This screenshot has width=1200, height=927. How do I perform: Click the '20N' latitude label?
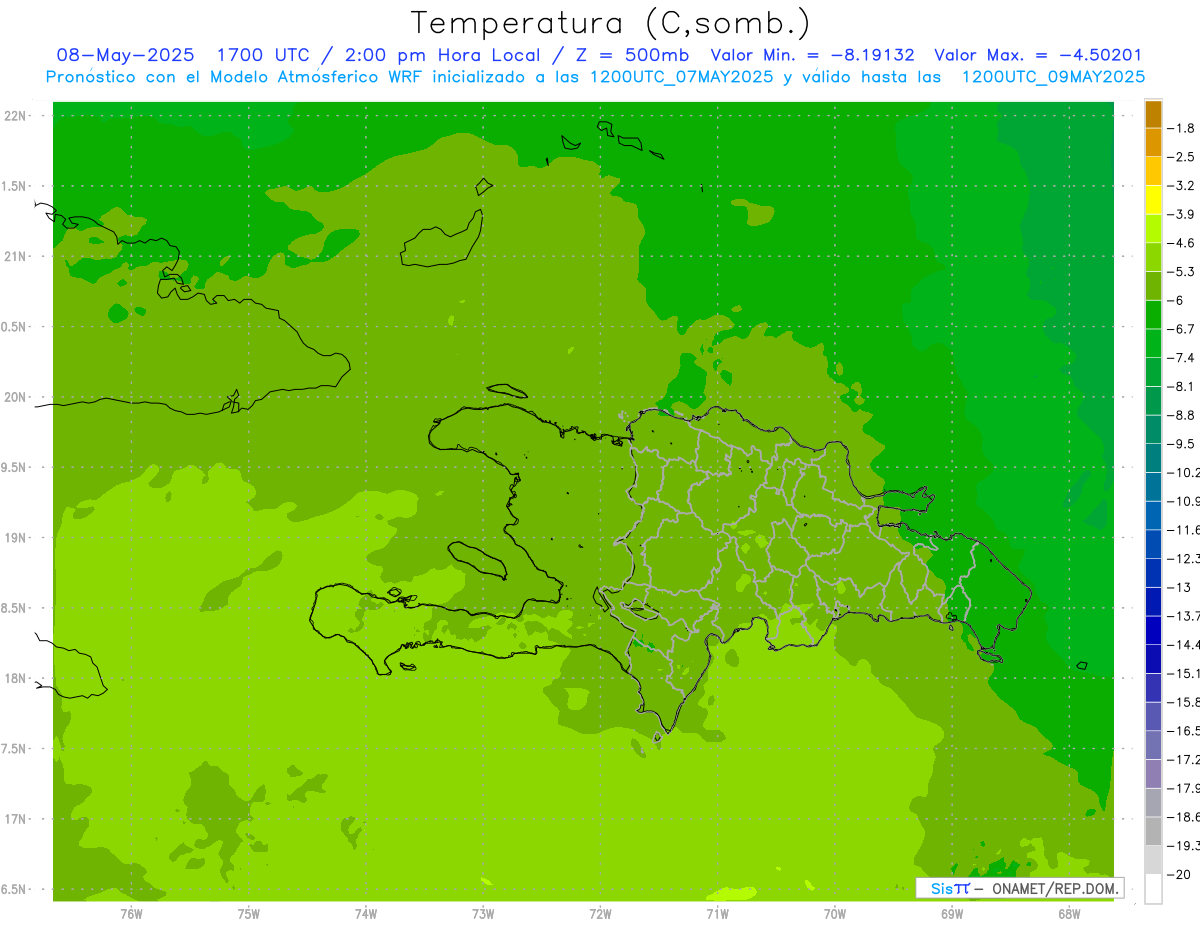pos(14,397)
